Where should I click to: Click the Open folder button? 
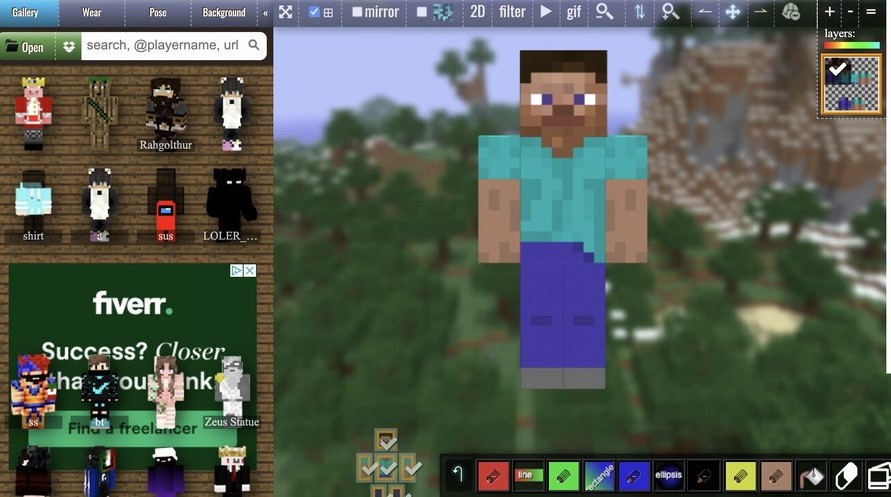26,47
